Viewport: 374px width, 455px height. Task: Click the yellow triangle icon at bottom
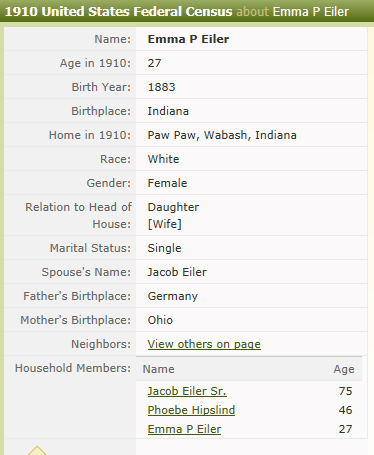[x=37, y=450]
